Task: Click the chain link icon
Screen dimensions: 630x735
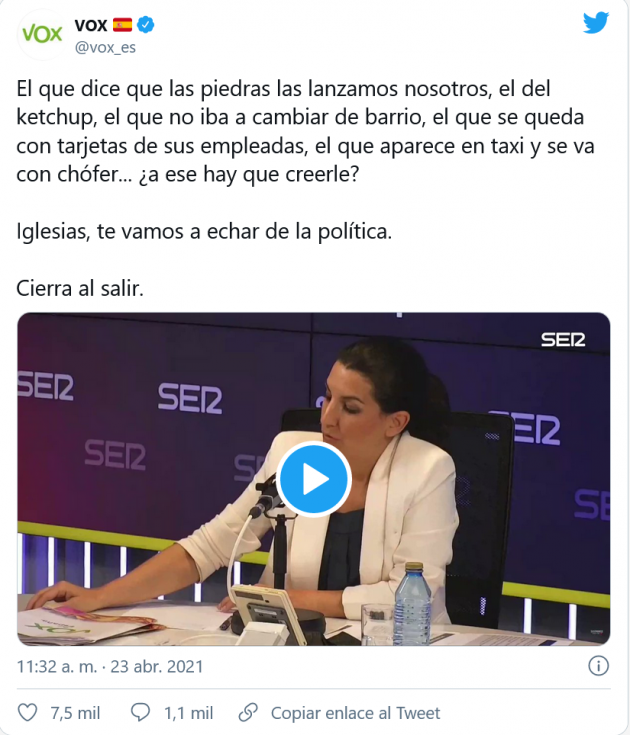Action: (248, 713)
